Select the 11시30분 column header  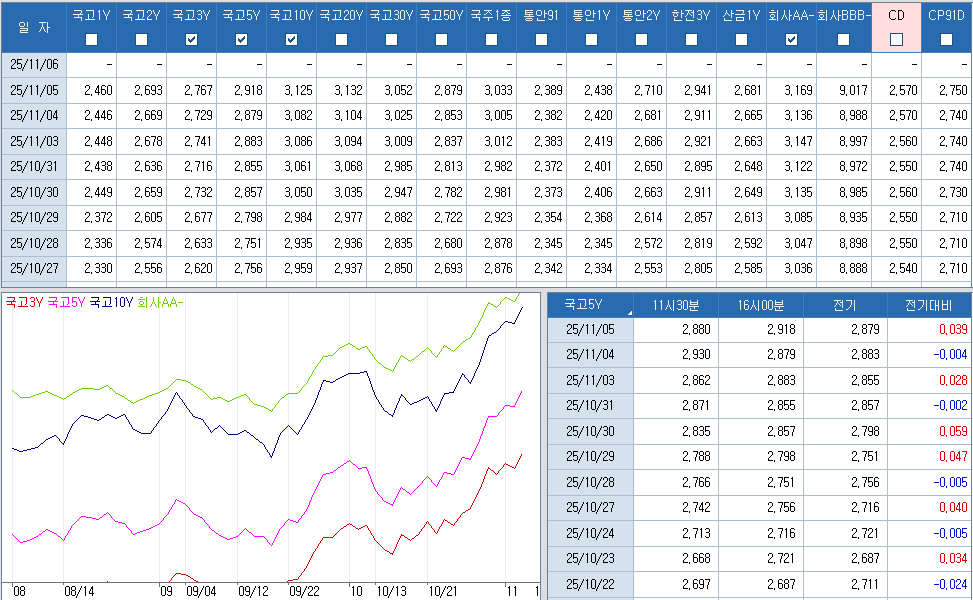[676, 305]
